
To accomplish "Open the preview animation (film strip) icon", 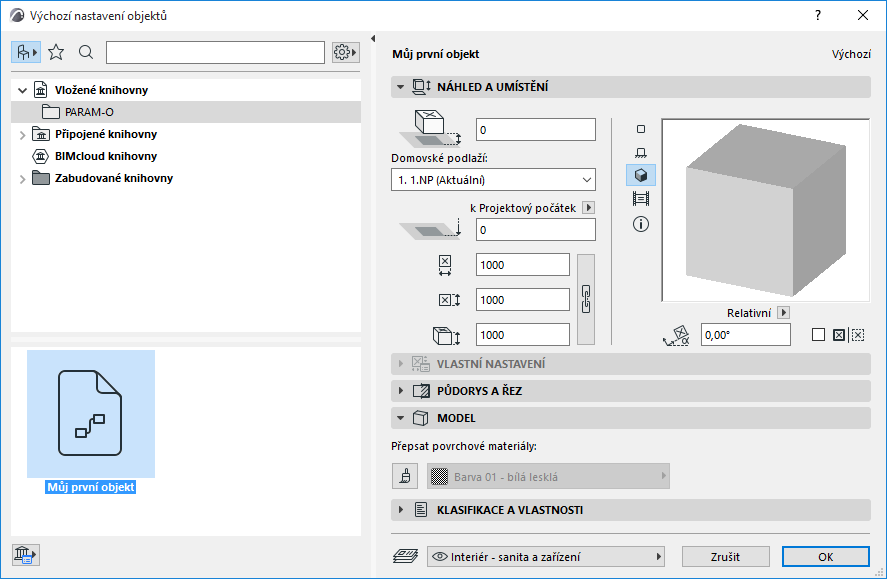I will [x=641, y=199].
